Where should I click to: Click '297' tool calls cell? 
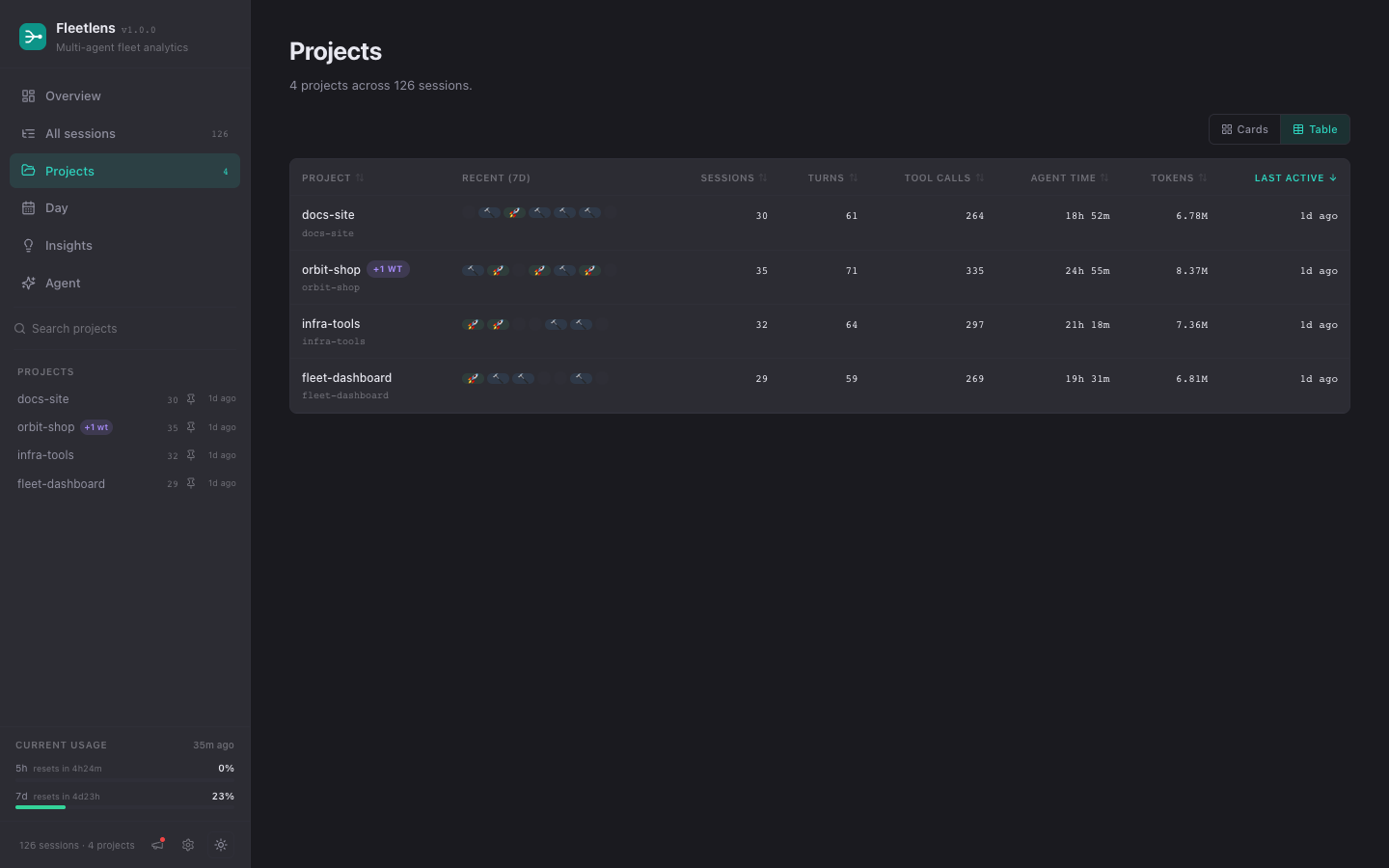974,325
